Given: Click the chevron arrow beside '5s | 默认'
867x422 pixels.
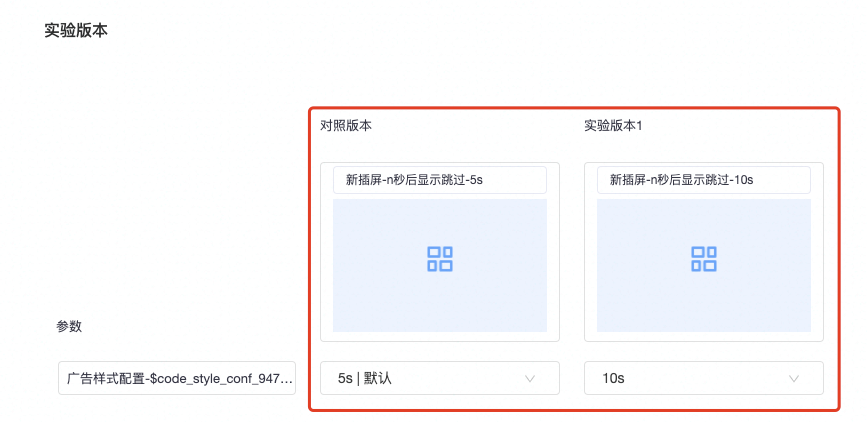Looking at the screenshot, I should [530, 379].
